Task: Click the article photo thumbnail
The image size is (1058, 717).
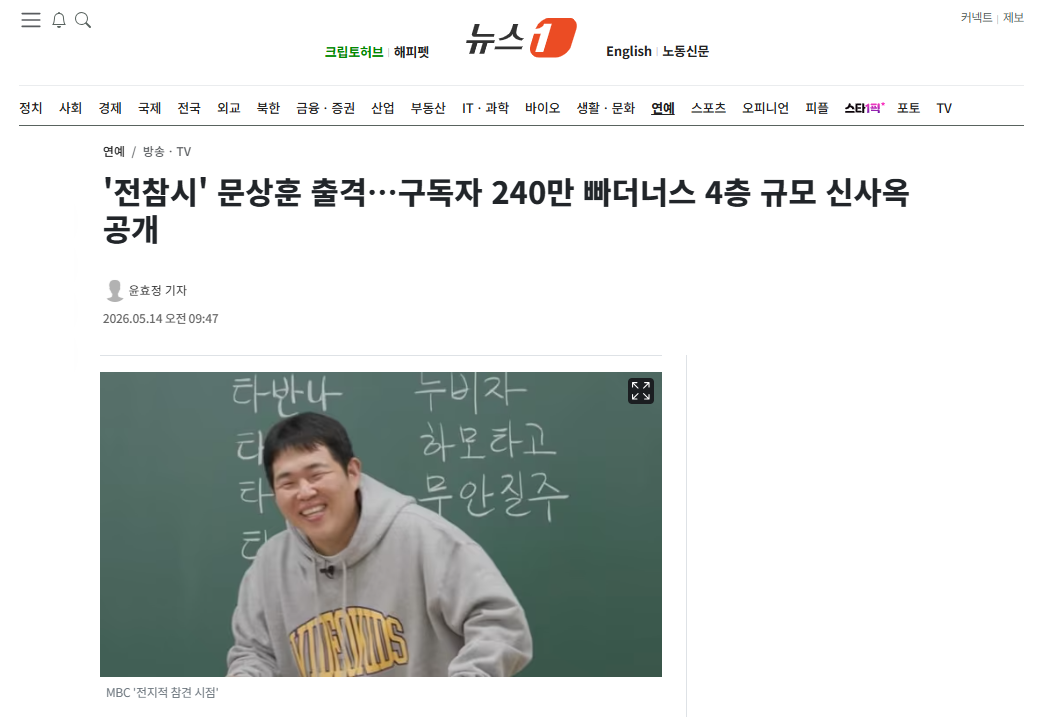Action: 381,524
